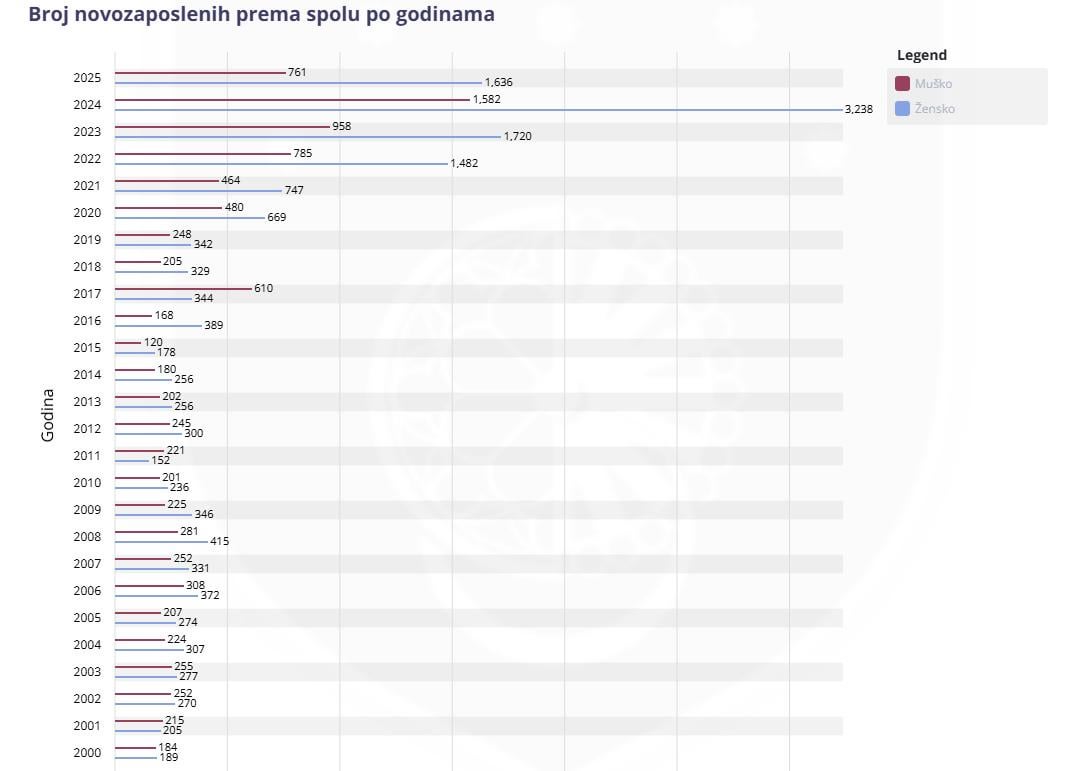Click the Muško red legend swatch

[x=903, y=84]
